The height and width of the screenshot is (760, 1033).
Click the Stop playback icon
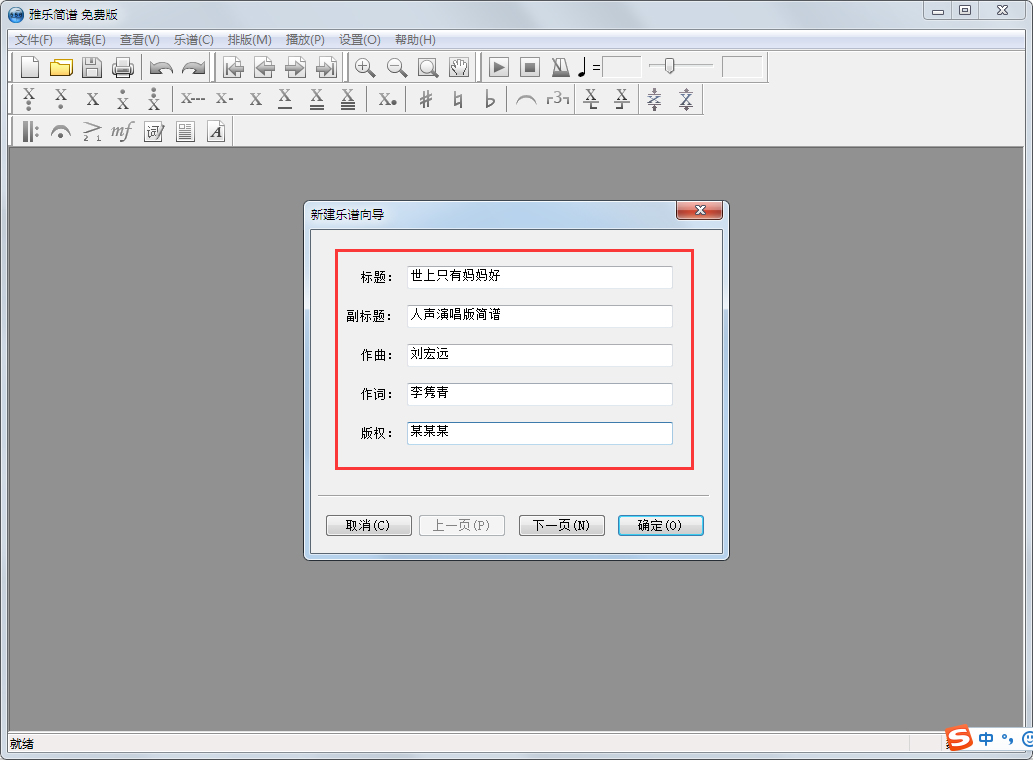point(530,68)
